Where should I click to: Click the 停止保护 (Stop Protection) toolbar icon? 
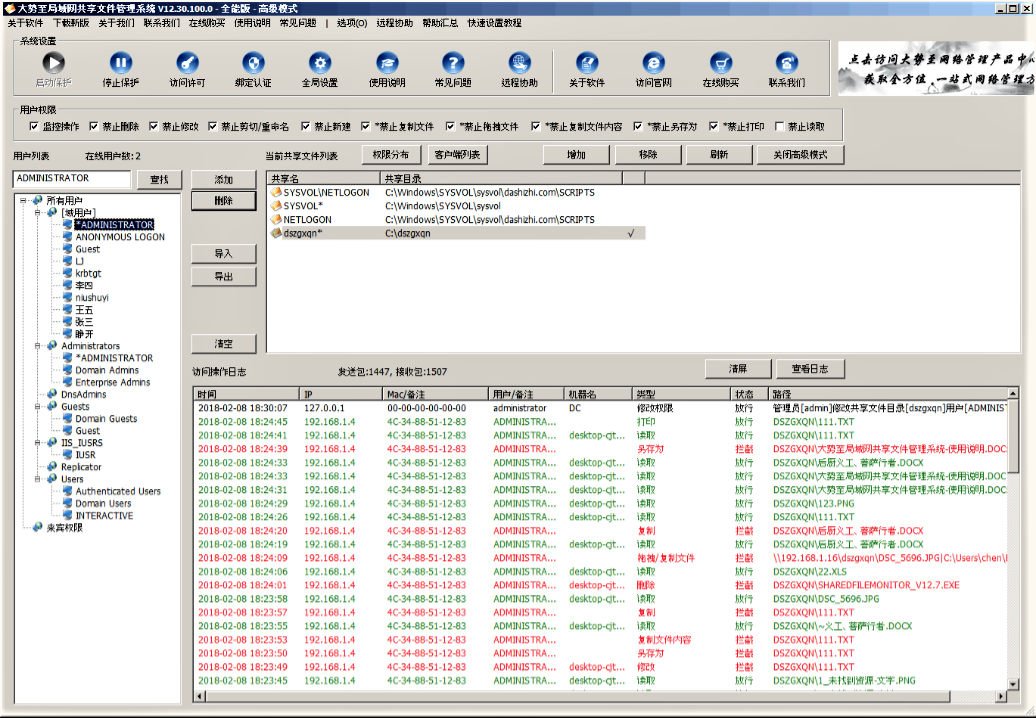pyautogui.click(x=120, y=63)
